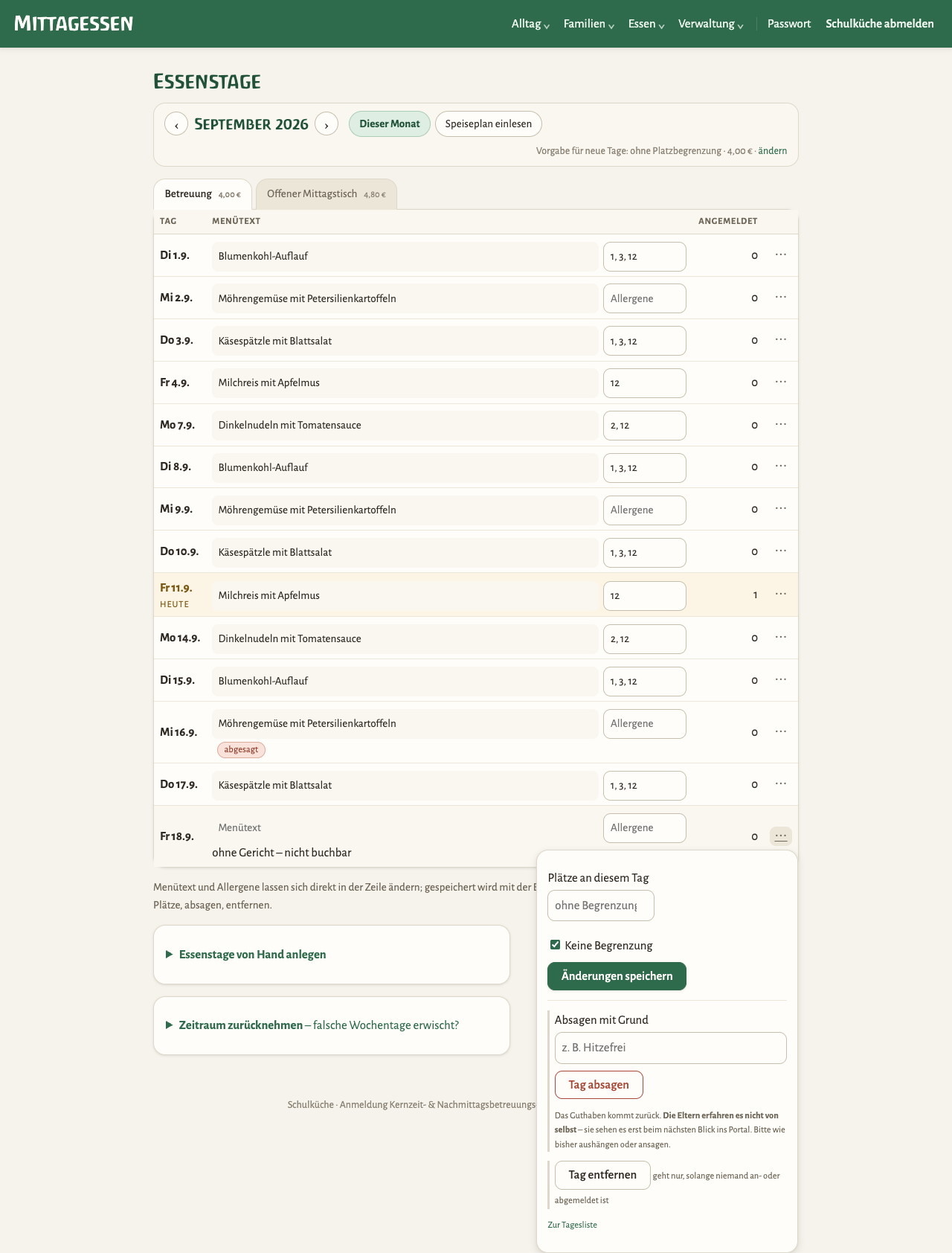Screen dimensions: 952x1253
Task: Click the Tag entfernen button
Action: click(602, 1175)
